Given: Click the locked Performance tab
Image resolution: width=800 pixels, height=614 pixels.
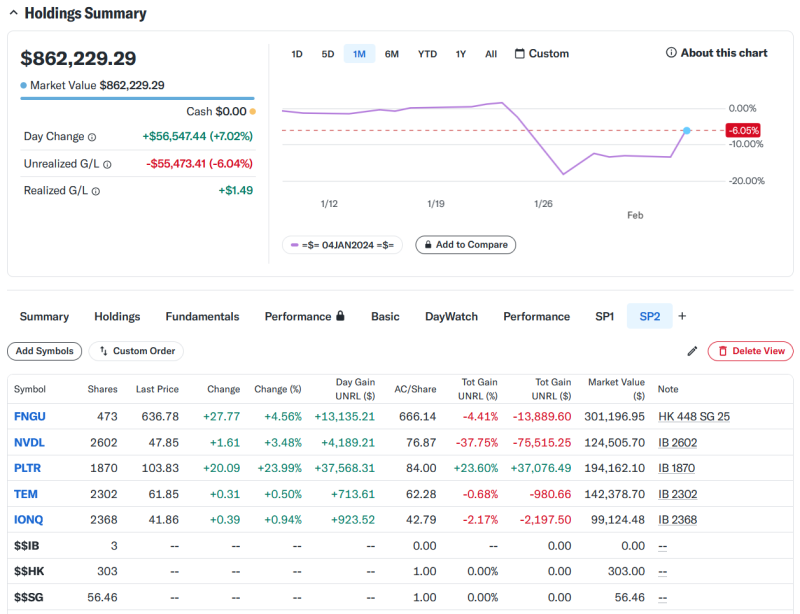Looking at the screenshot, I should click(x=304, y=316).
